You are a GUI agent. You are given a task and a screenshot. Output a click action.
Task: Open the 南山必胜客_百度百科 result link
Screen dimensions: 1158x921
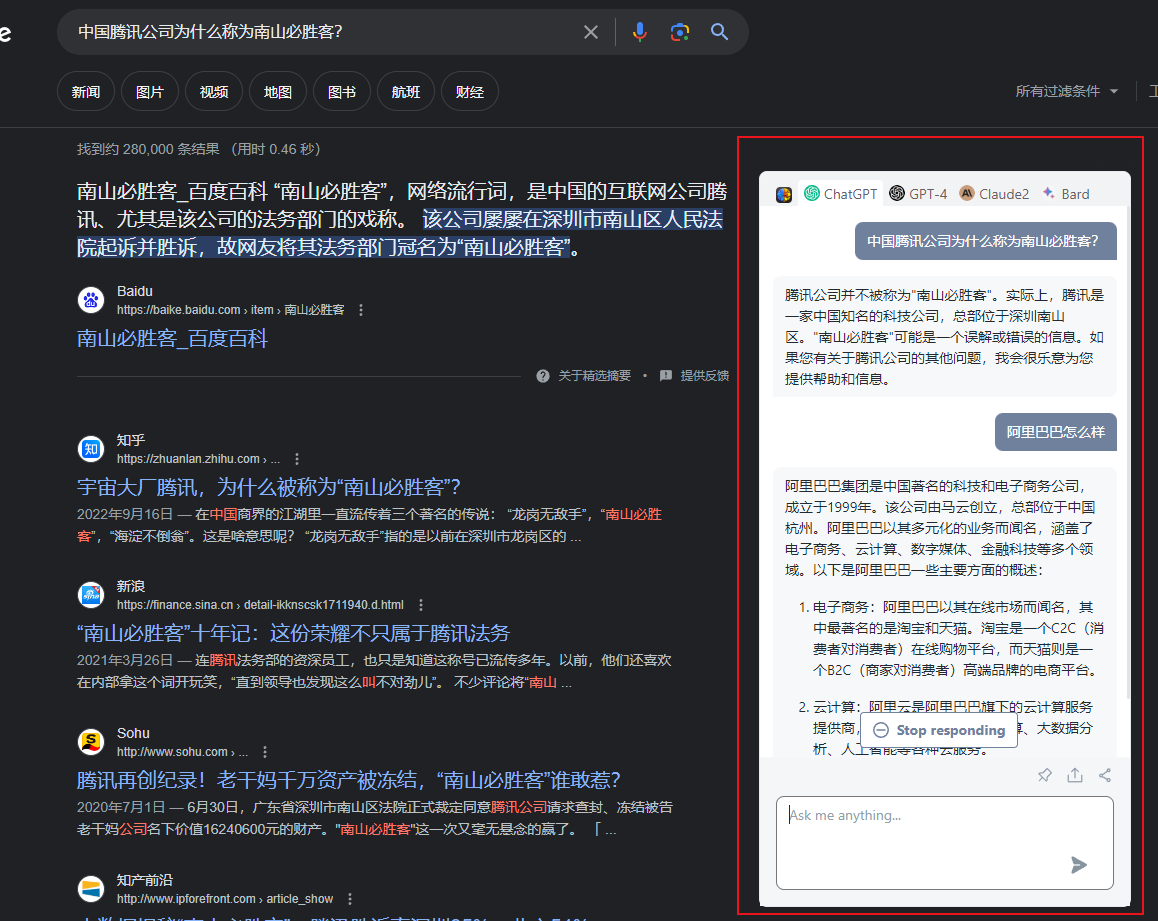tap(172, 339)
